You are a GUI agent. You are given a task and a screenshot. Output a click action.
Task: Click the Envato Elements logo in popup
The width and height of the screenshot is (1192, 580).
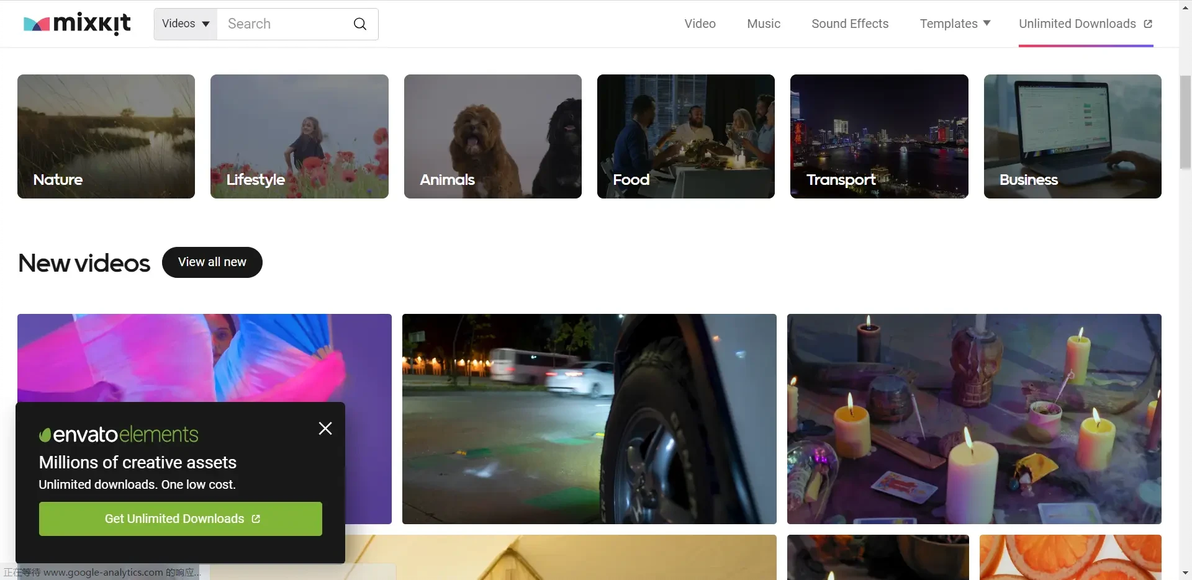(x=119, y=435)
